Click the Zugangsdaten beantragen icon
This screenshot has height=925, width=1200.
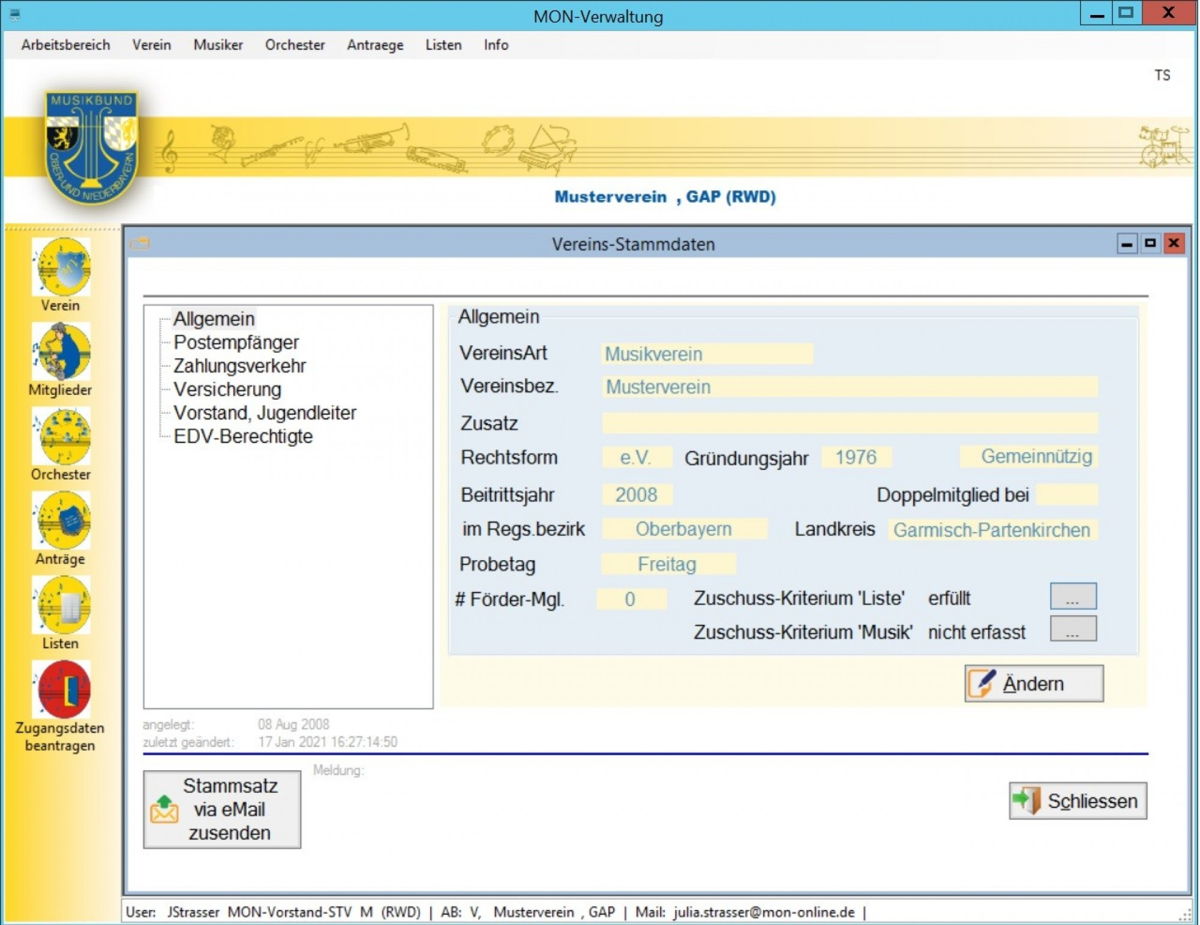tap(61, 691)
